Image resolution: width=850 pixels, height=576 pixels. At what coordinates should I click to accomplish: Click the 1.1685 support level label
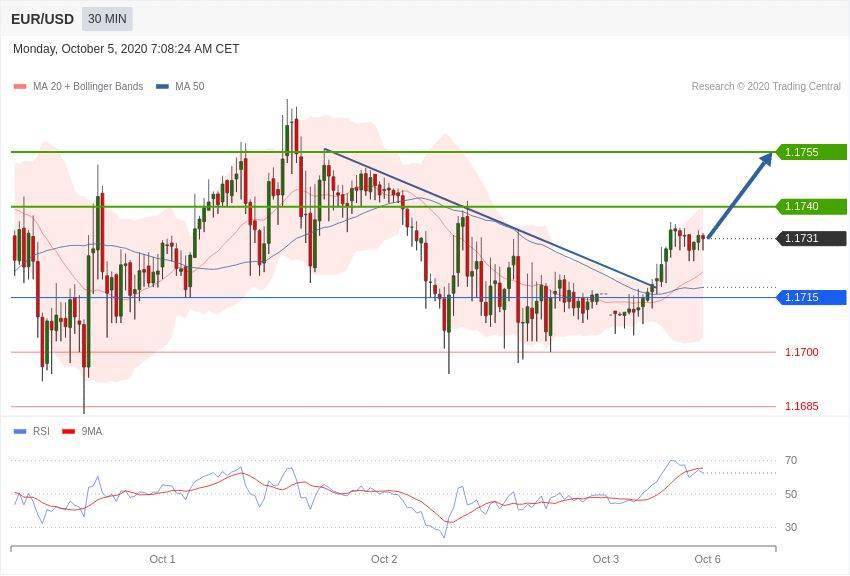(x=802, y=406)
